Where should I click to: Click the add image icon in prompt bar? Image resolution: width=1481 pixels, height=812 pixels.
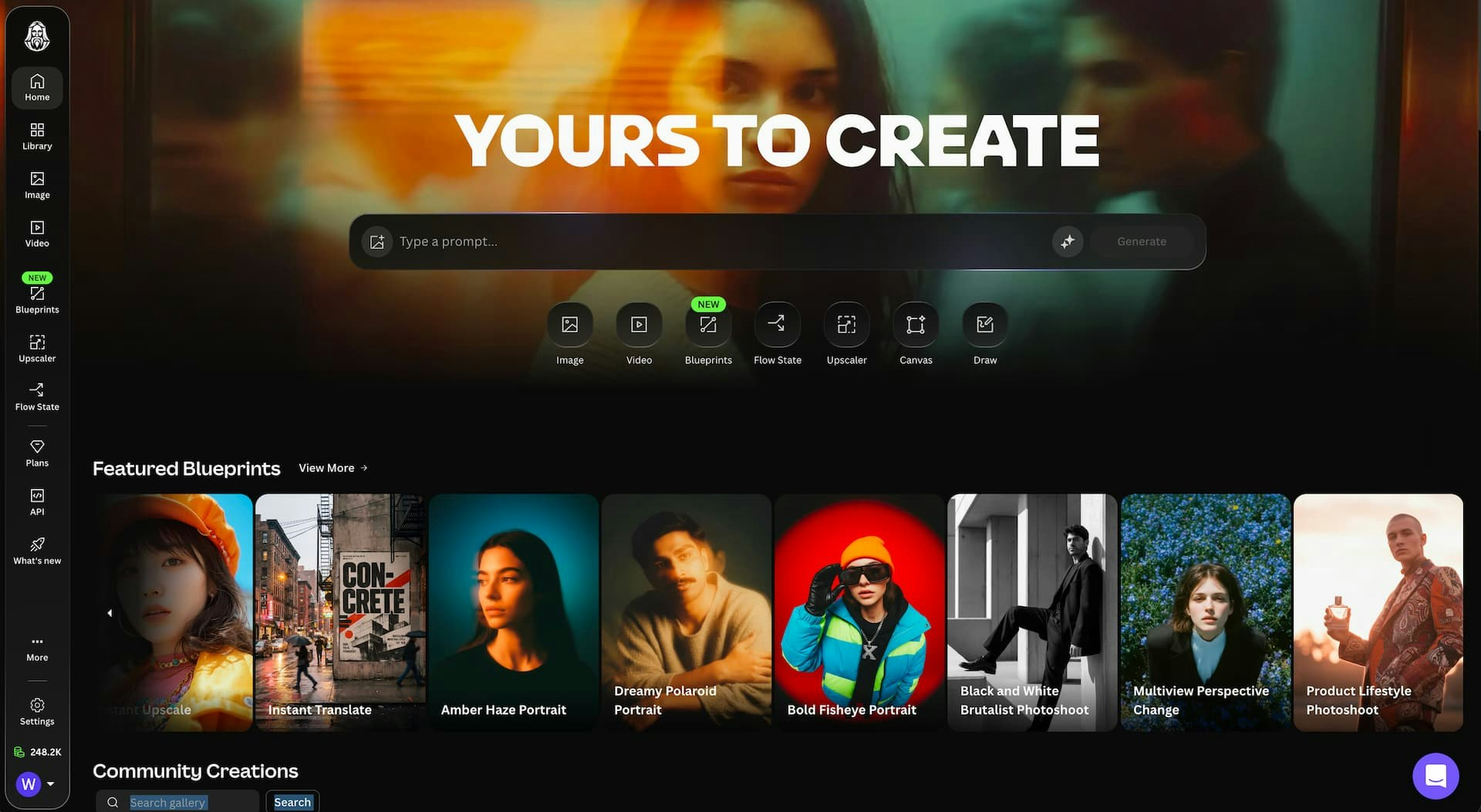(377, 242)
